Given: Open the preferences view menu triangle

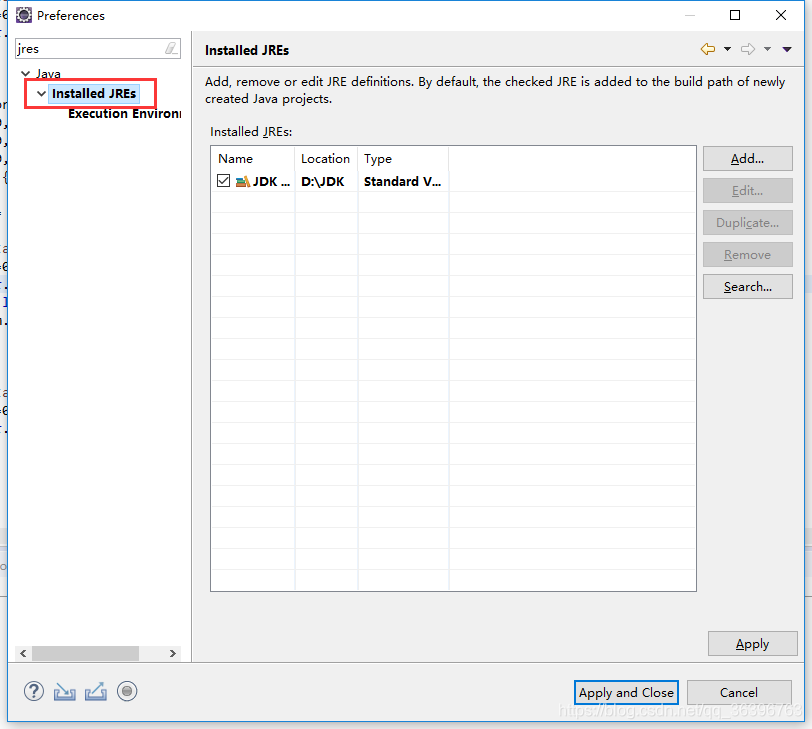Looking at the screenshot, I should pyautogui.click(x=787, y=49).
